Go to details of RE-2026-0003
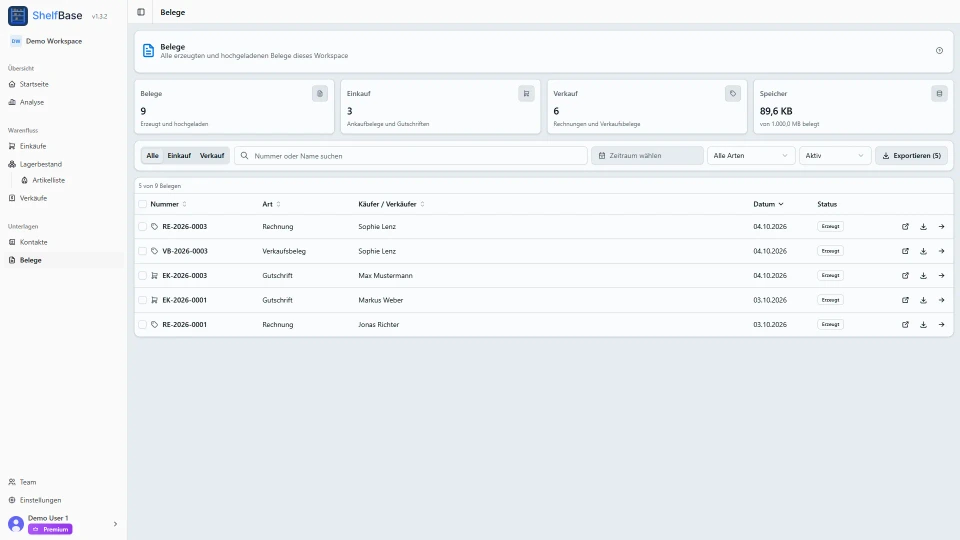This screenshot has width=960, height=540. pyautogui.click(x=942, y=227)
